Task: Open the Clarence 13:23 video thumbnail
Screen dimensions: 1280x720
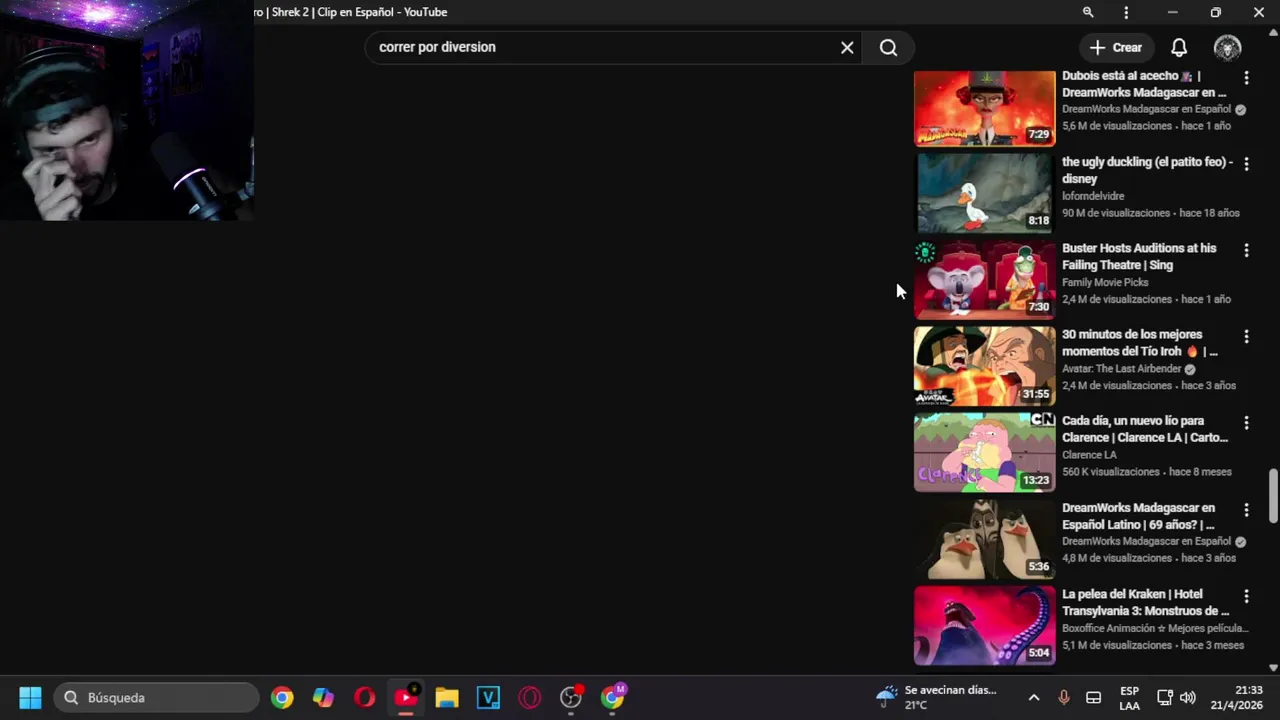Action: pos(984,452)
